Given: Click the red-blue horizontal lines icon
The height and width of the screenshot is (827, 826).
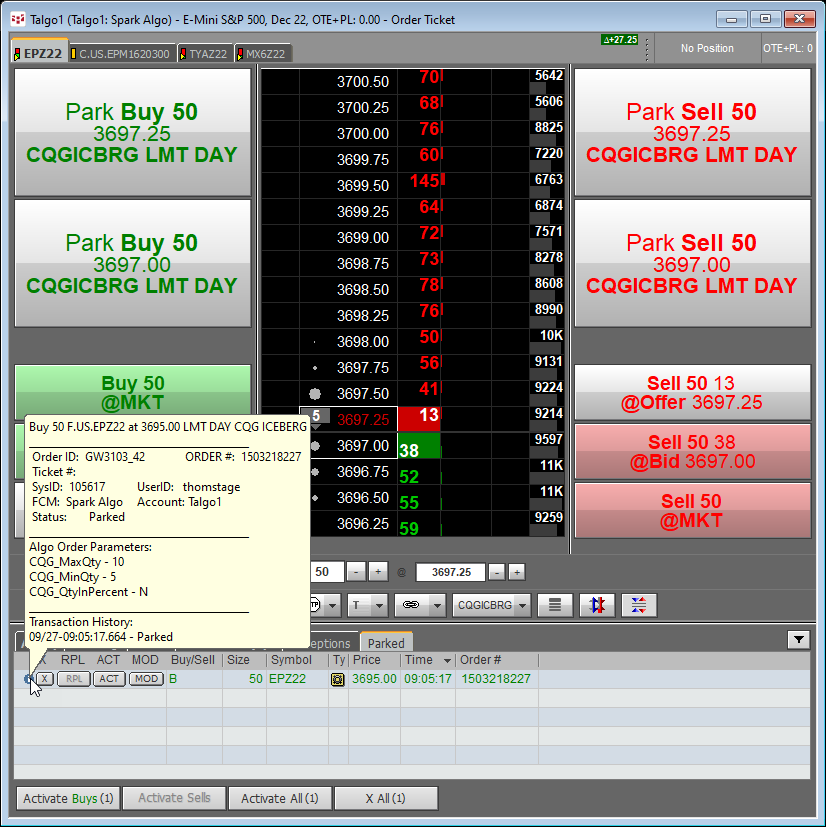Looking at the screenshot, I should coord(639,605).
